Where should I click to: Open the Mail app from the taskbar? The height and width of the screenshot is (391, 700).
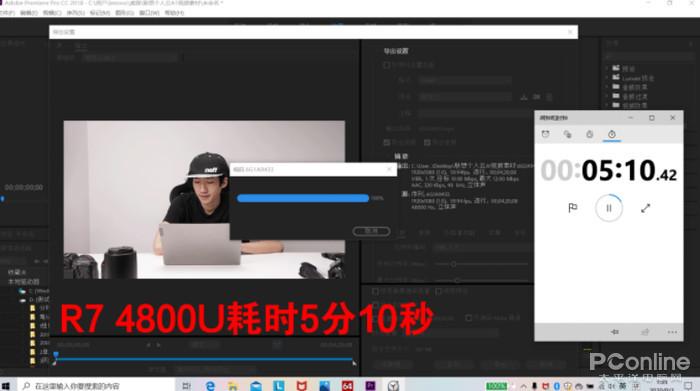point(256,385)
